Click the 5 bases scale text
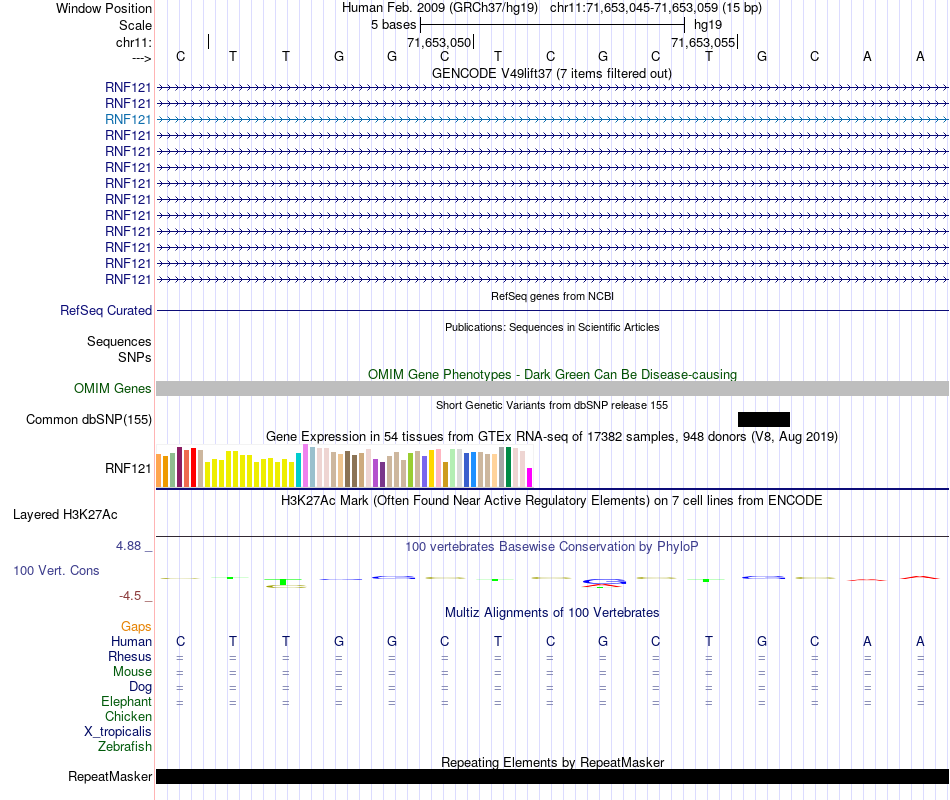The height and width of the screenshot is (800, 950). (394, 25)
